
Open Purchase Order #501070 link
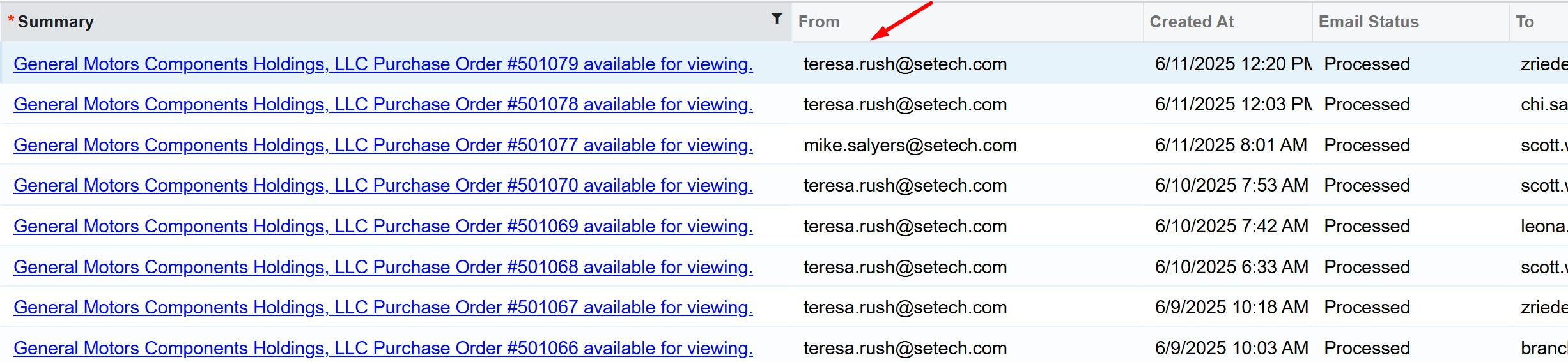click(x=383, y=185)
